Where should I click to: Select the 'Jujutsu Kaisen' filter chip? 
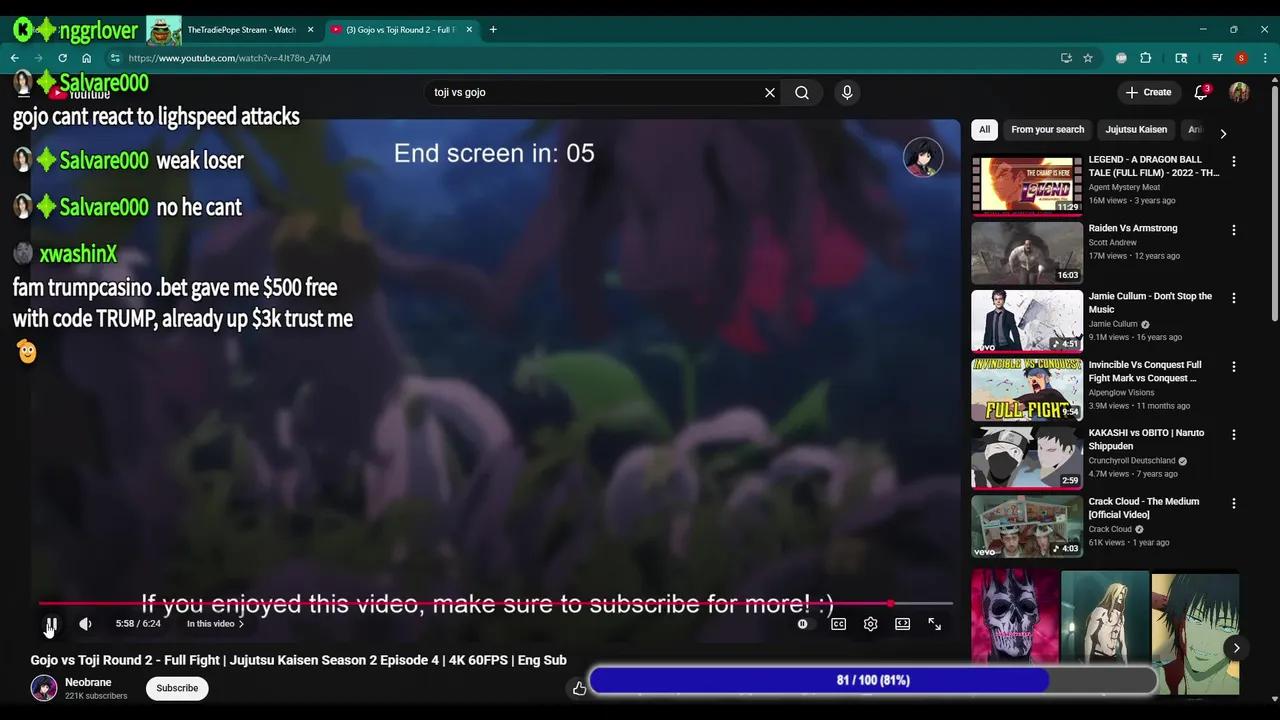1136,129
